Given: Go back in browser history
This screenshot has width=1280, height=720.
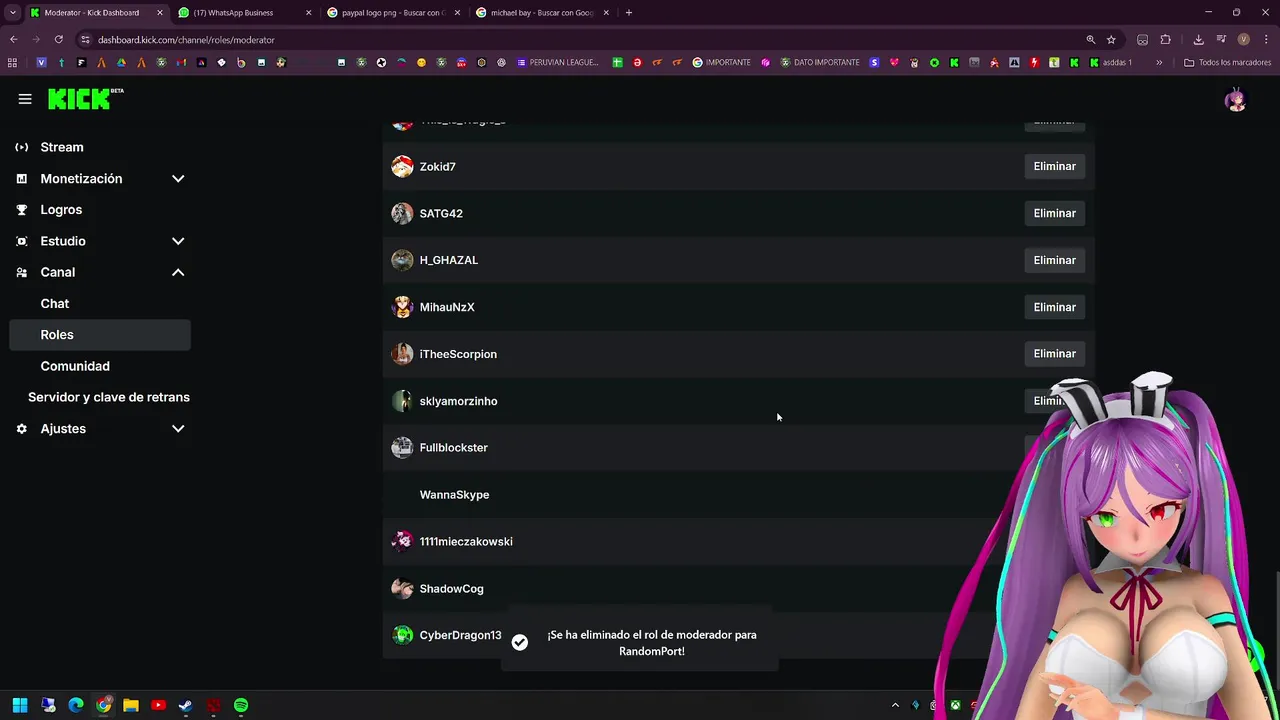Looking at the screenshot, I should pyautogui.click(x=13, y=40).
